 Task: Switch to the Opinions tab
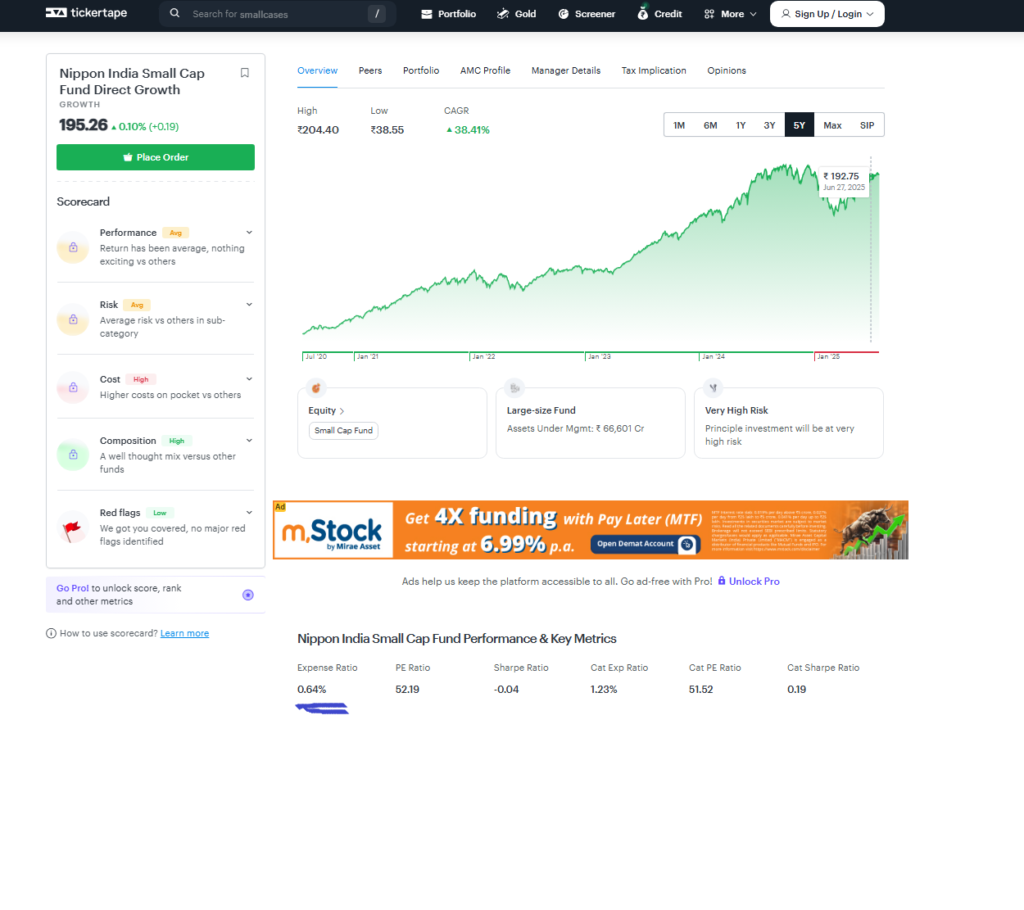point(726,71)
